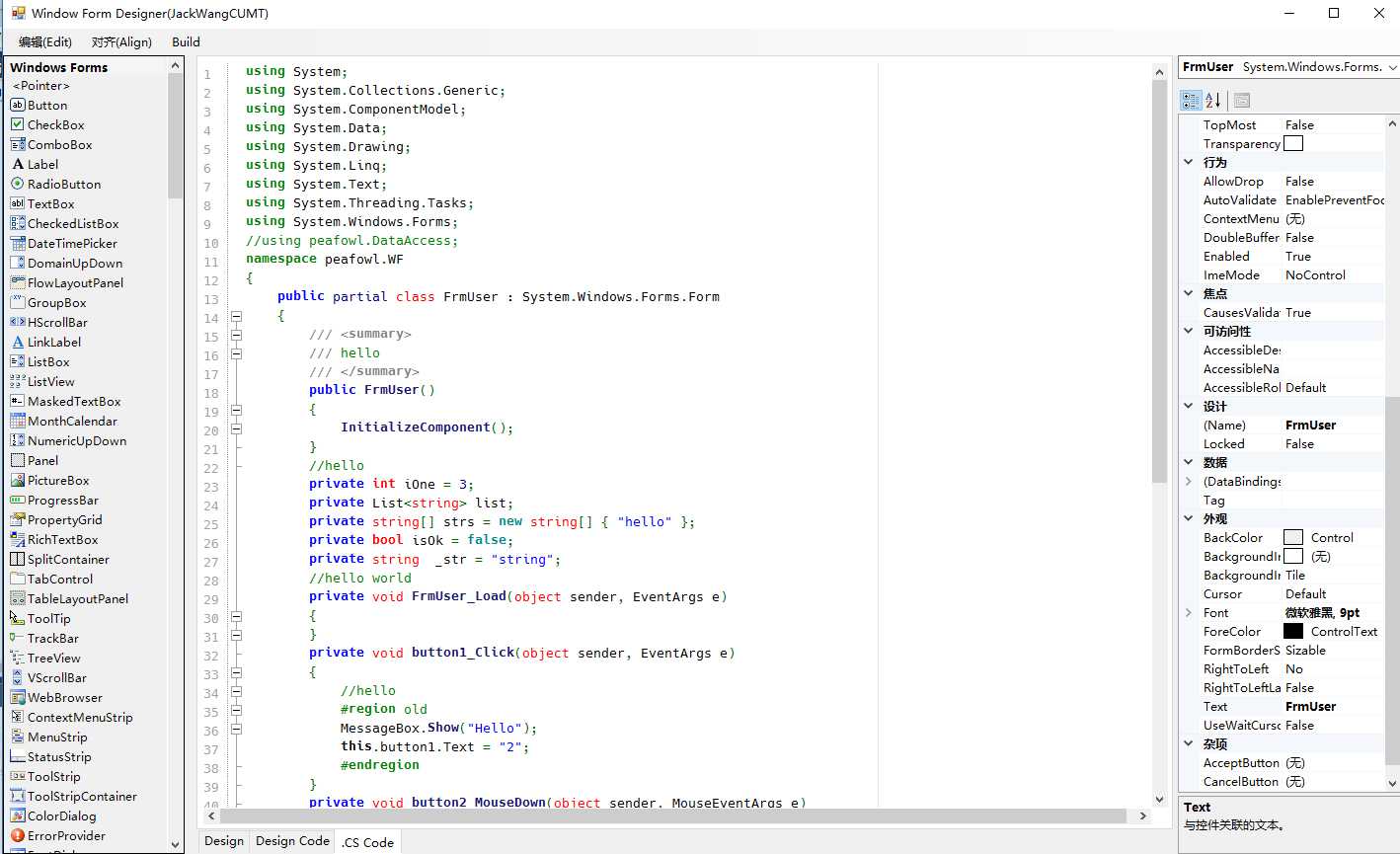Switch to the Design tab
The height and width of the screenshot is (854, 1400).
[x=224, y=841]
